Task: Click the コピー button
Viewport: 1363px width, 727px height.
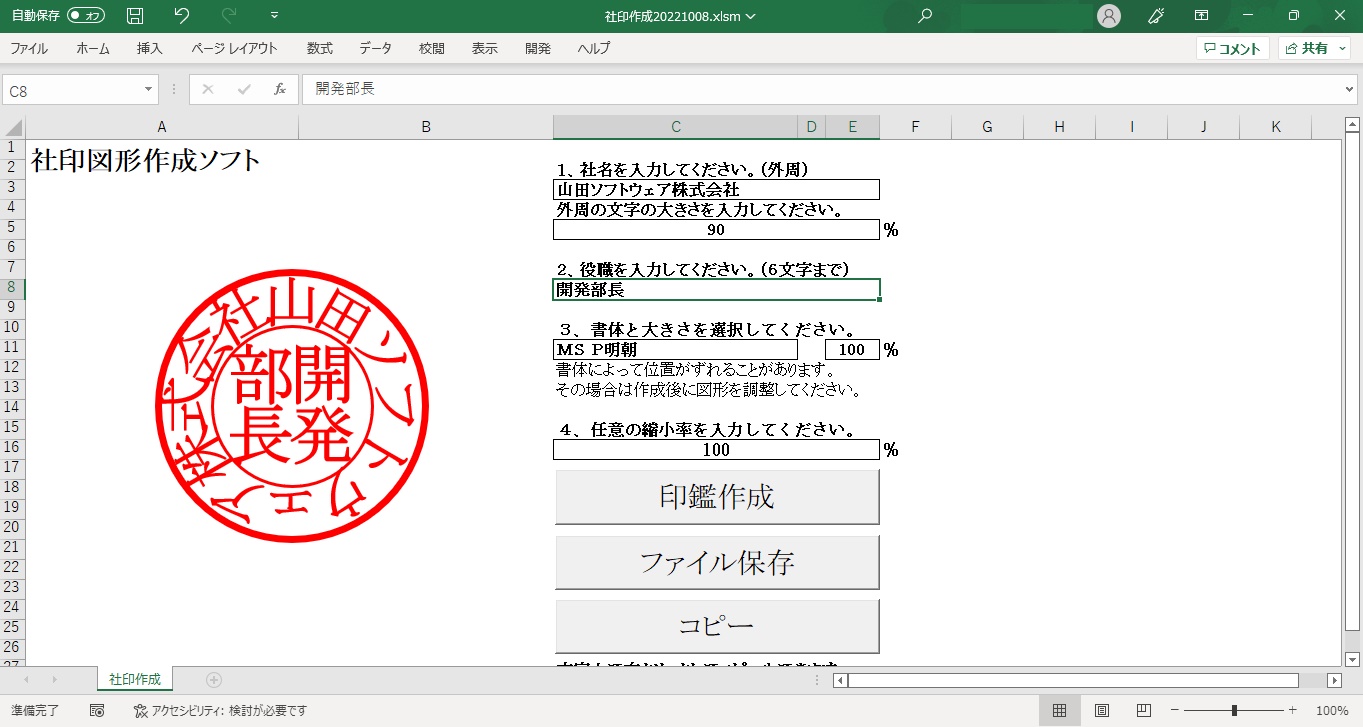Action: (x=717, y=626)
